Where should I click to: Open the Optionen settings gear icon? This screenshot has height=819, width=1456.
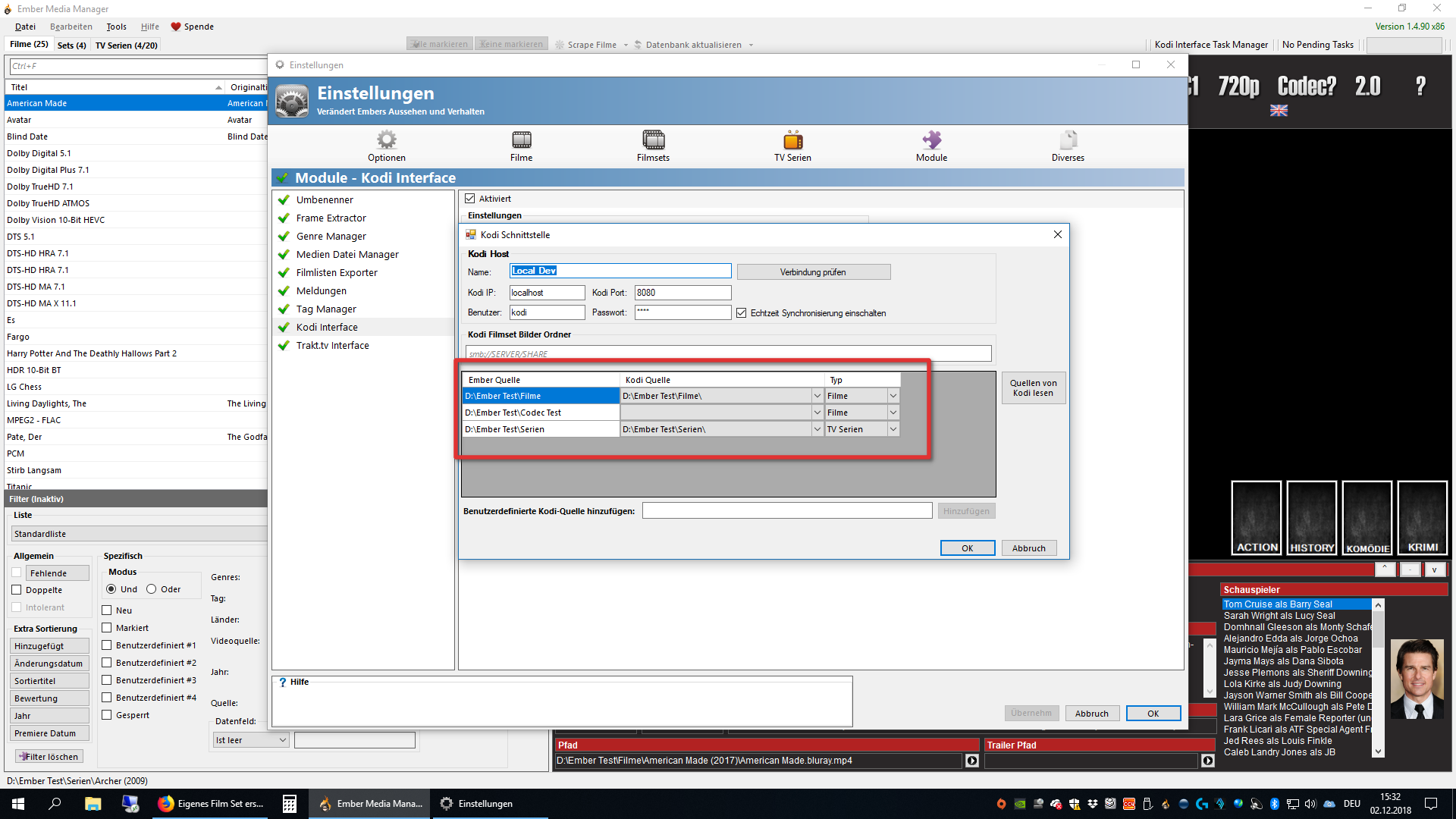pos(387,140)
